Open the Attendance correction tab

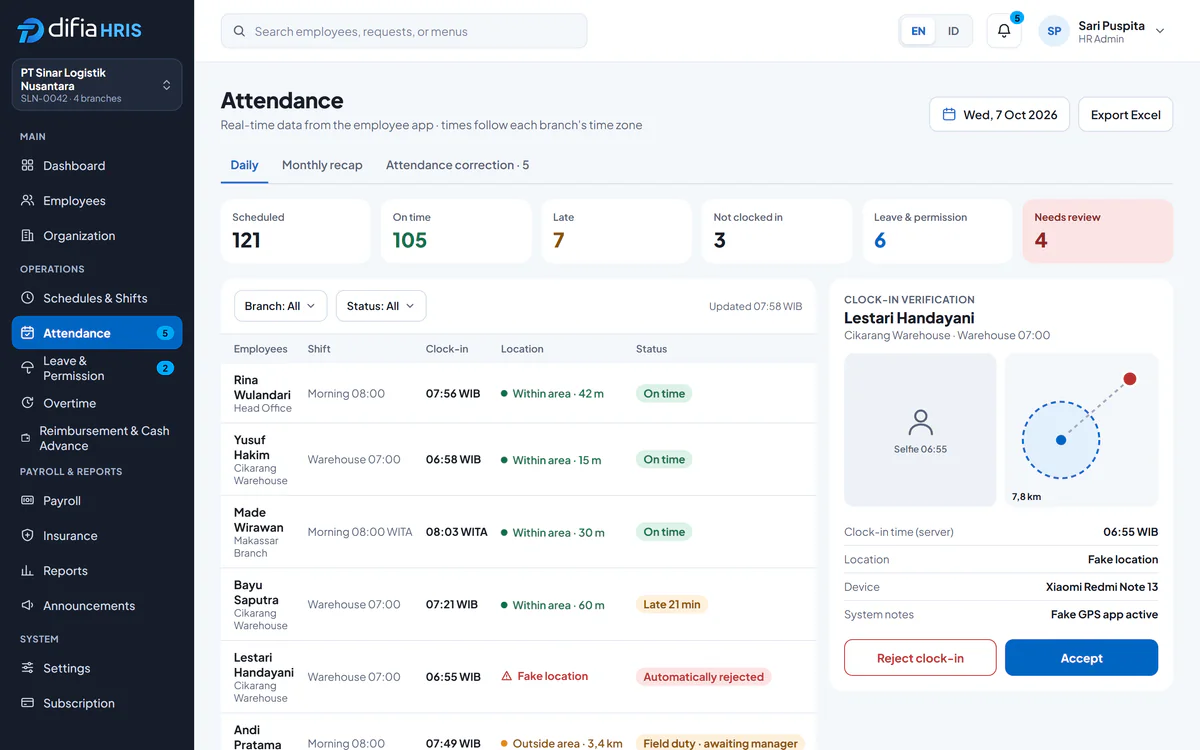pyautogui.click(x=457, y=165)
